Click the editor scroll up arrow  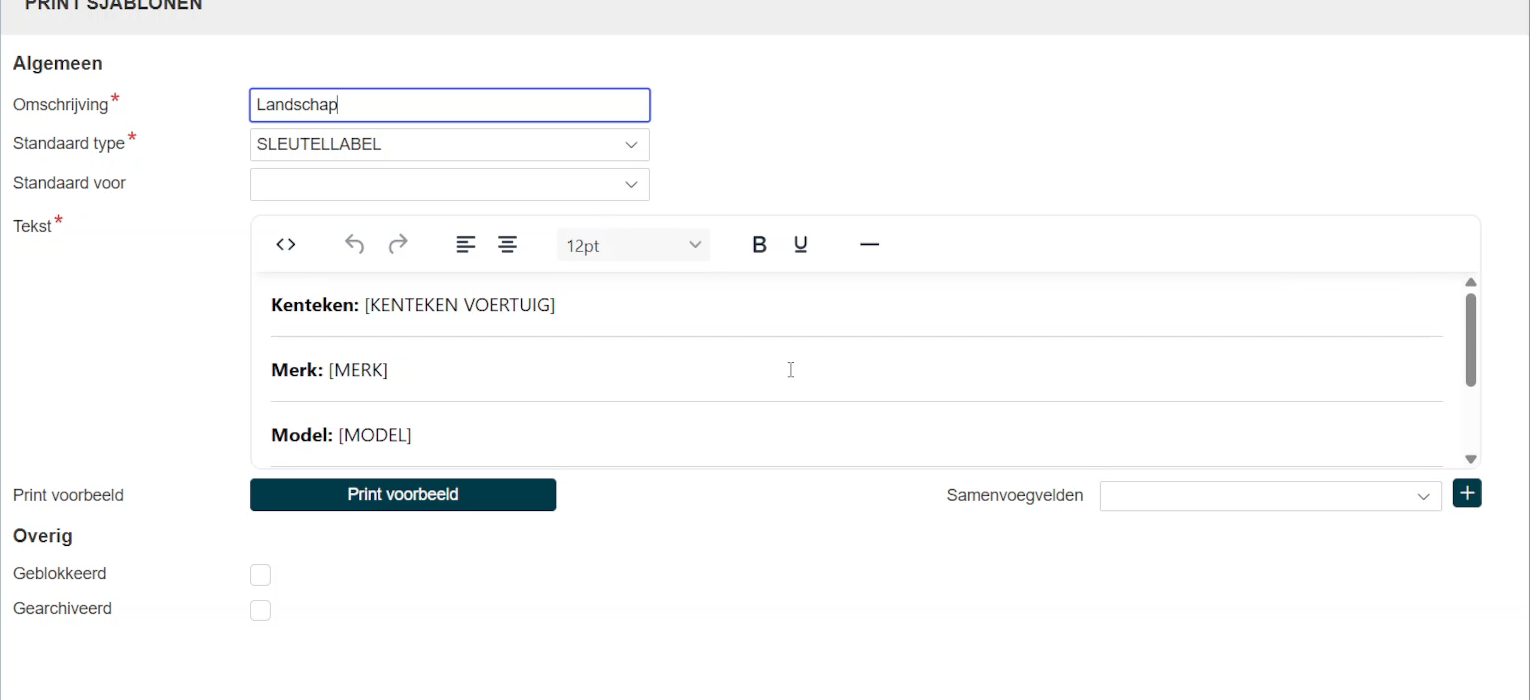click(x=1471, y=282)
